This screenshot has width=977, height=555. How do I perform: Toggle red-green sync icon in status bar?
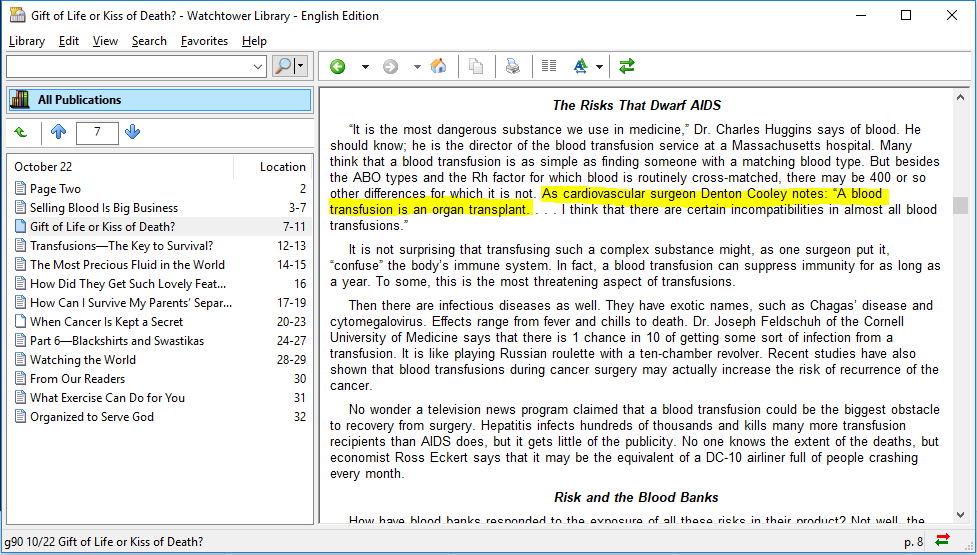[942, 541]
